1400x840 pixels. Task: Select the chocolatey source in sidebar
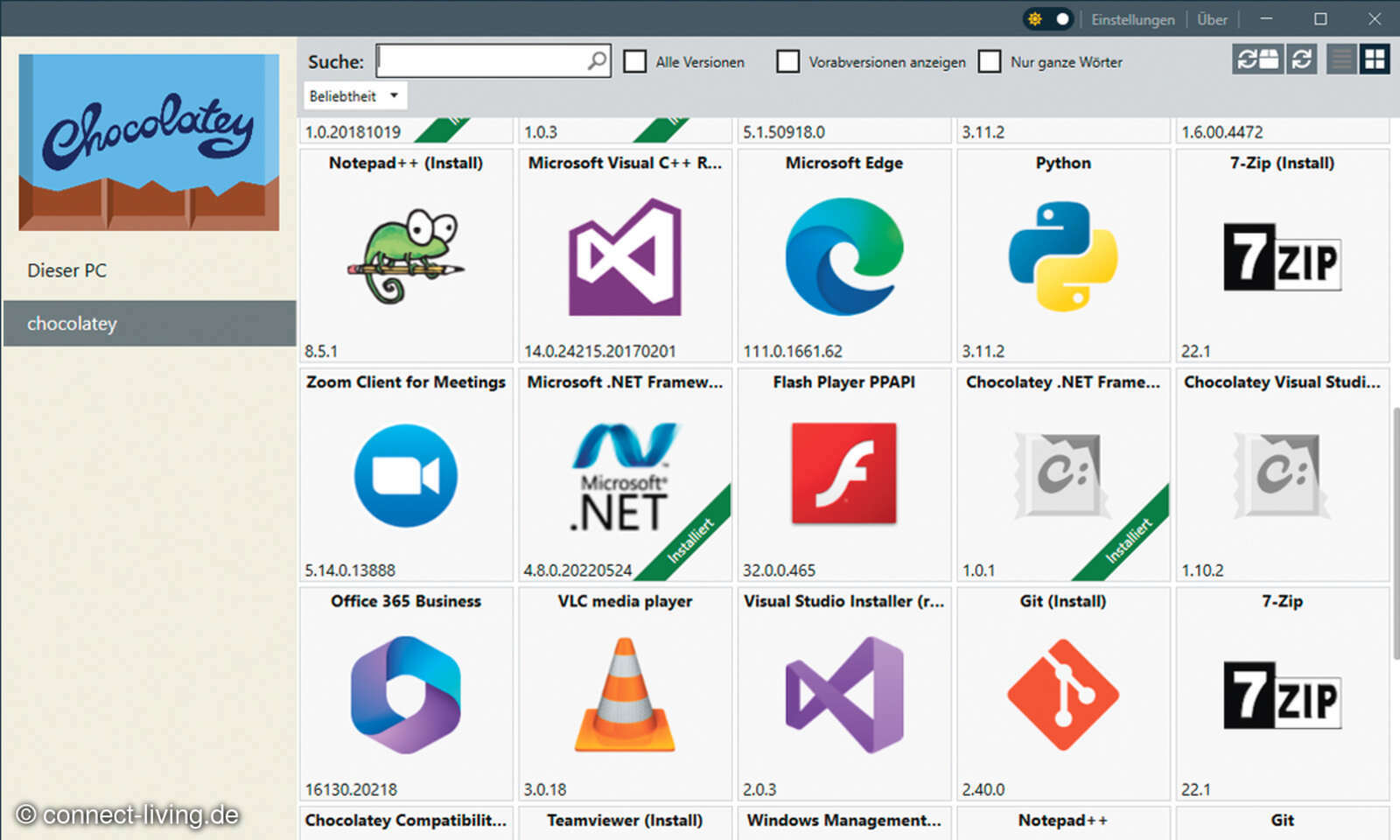pos(73,323)
